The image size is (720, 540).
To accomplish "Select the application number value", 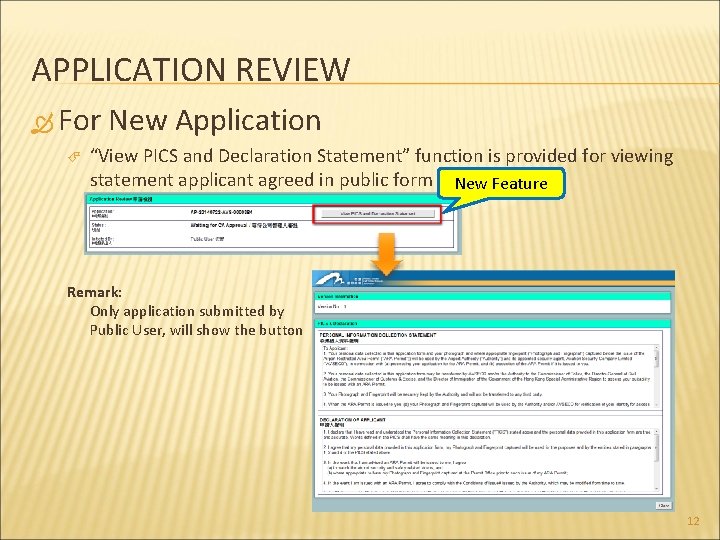I will [x=221, y=212].
